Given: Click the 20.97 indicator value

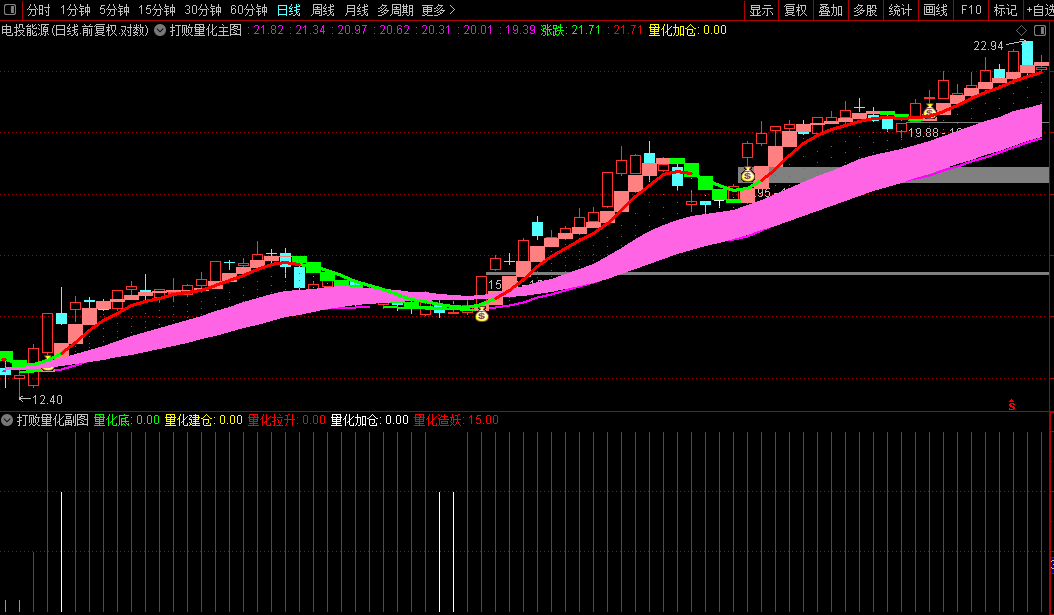Looking at the screenshot, I should [353, 30].
